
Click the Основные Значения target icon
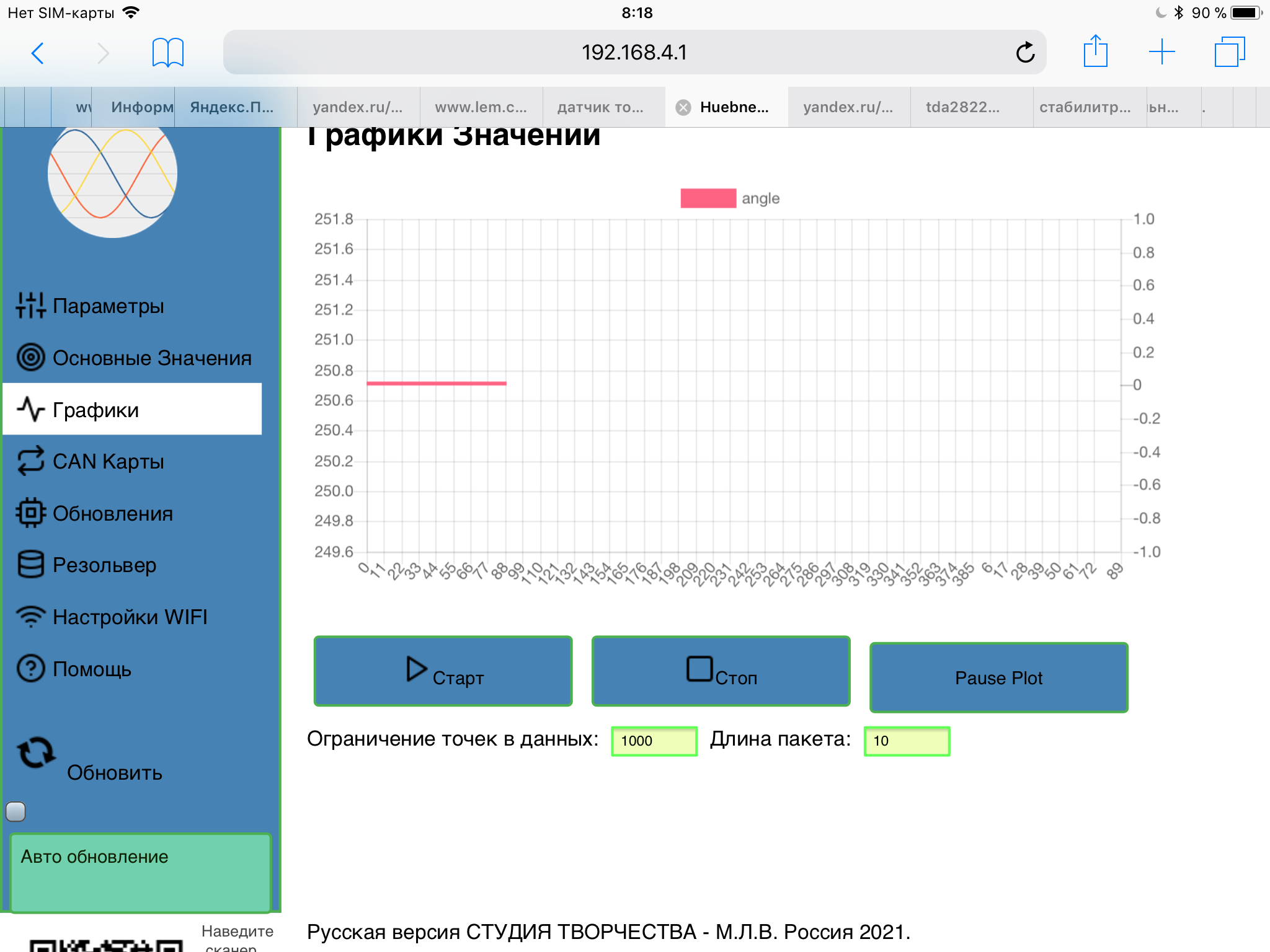pyautogui.click(x=30, y=358)
